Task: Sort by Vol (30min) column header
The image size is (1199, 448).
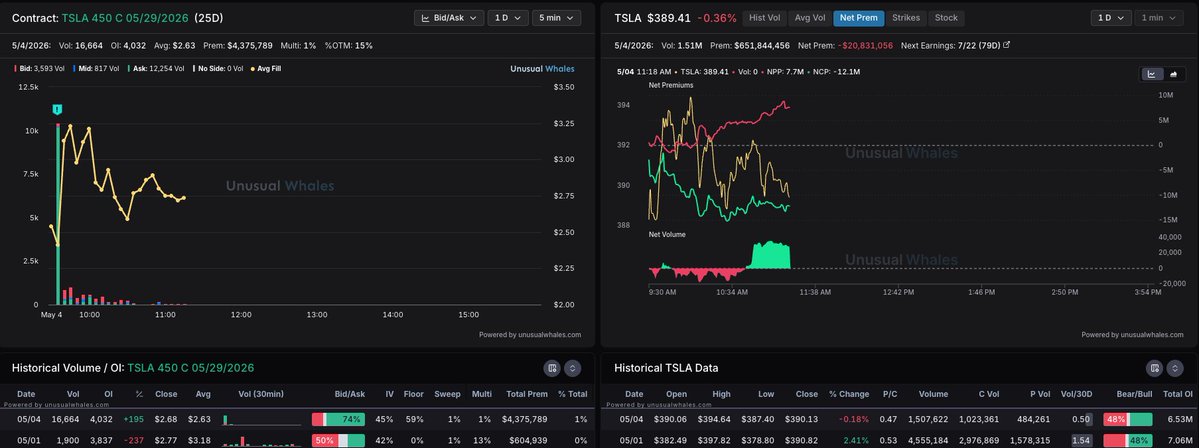Action: click(262, 394)
